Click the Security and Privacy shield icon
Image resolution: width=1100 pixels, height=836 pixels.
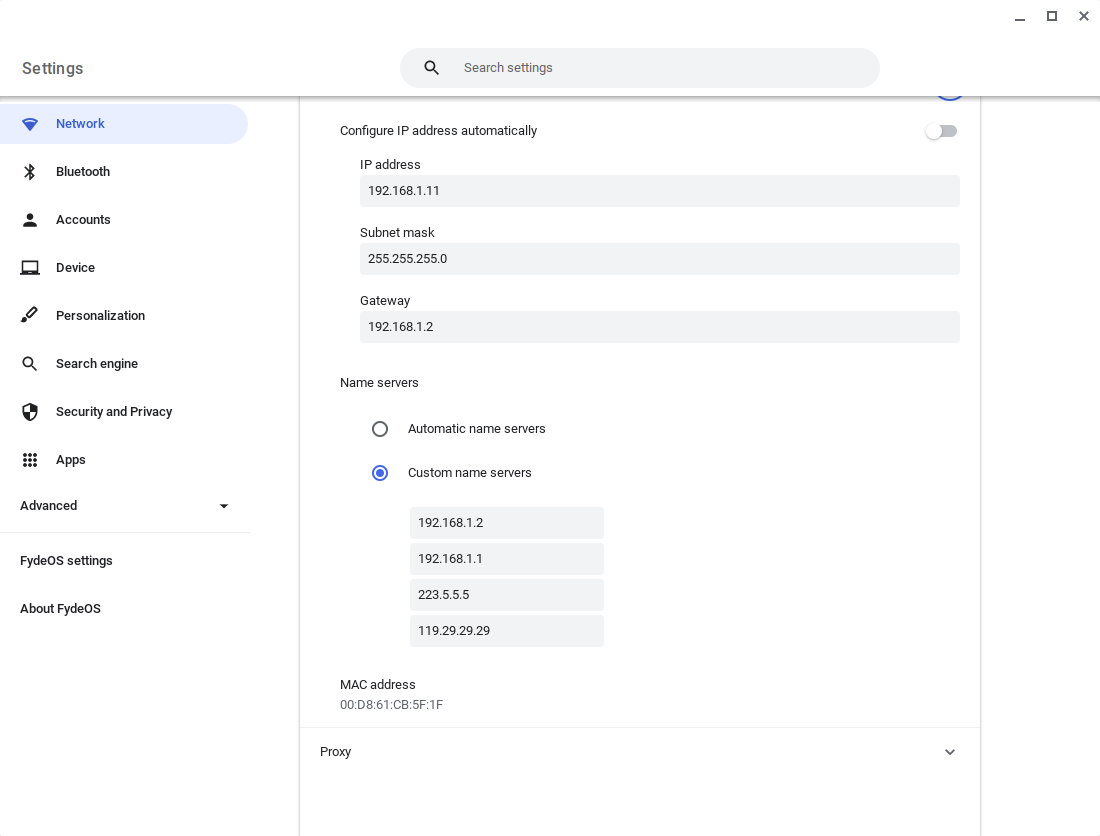(29, 412)
